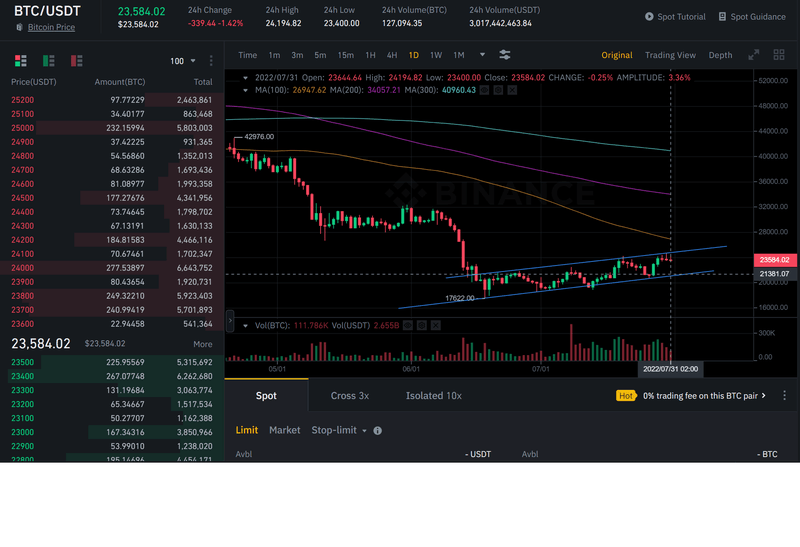Click the 2022/07/31 02:00 crosshair date label
This screenshot has height=547, width=800.
(x=670, y=369)
